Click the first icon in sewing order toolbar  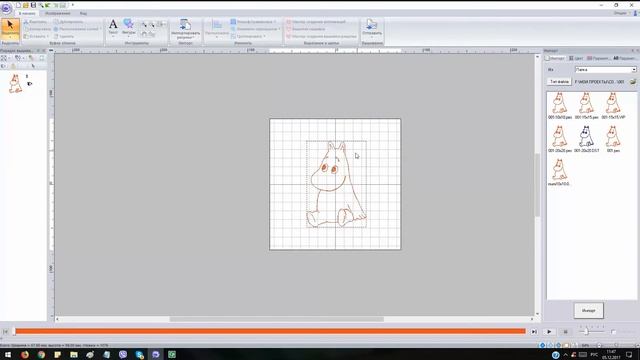(4, 58)
